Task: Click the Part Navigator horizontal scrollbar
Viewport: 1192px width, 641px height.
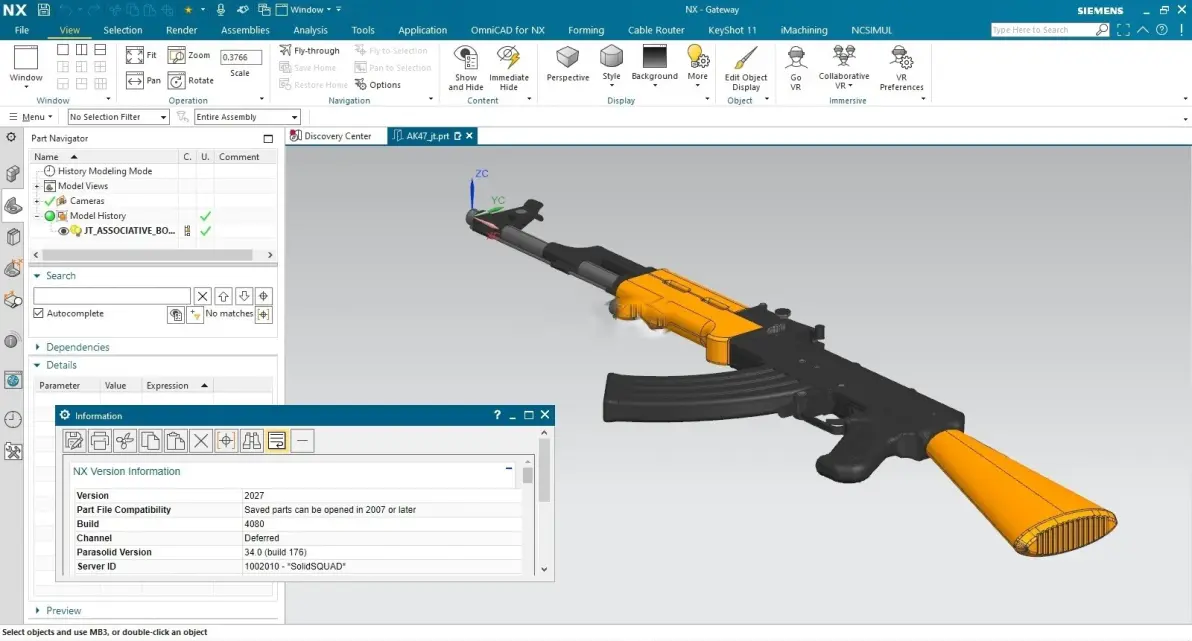Action: pos(147,255)
